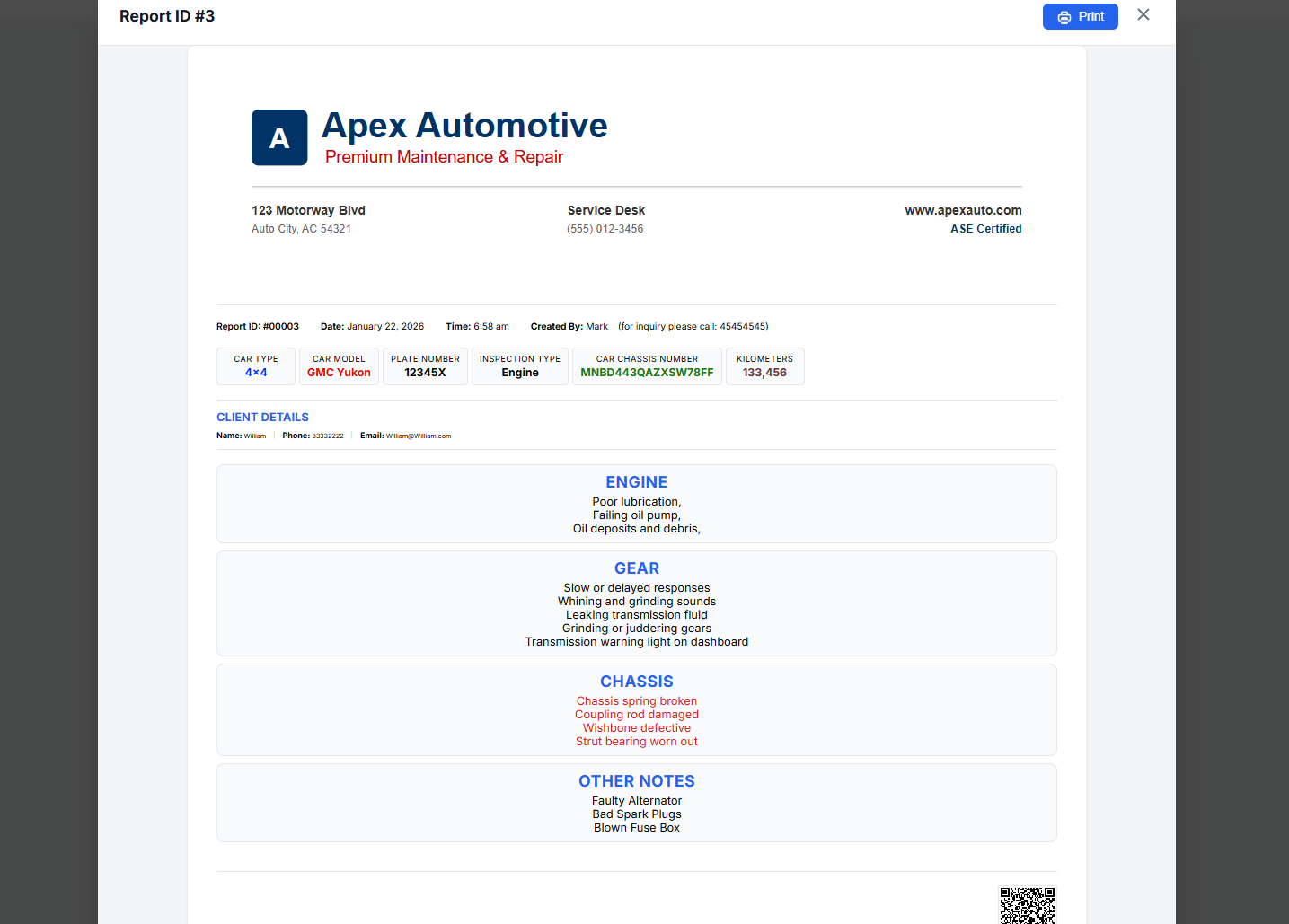Click the car chassis number value
This screenshot has height=924, width=1289.
(647, 373)
